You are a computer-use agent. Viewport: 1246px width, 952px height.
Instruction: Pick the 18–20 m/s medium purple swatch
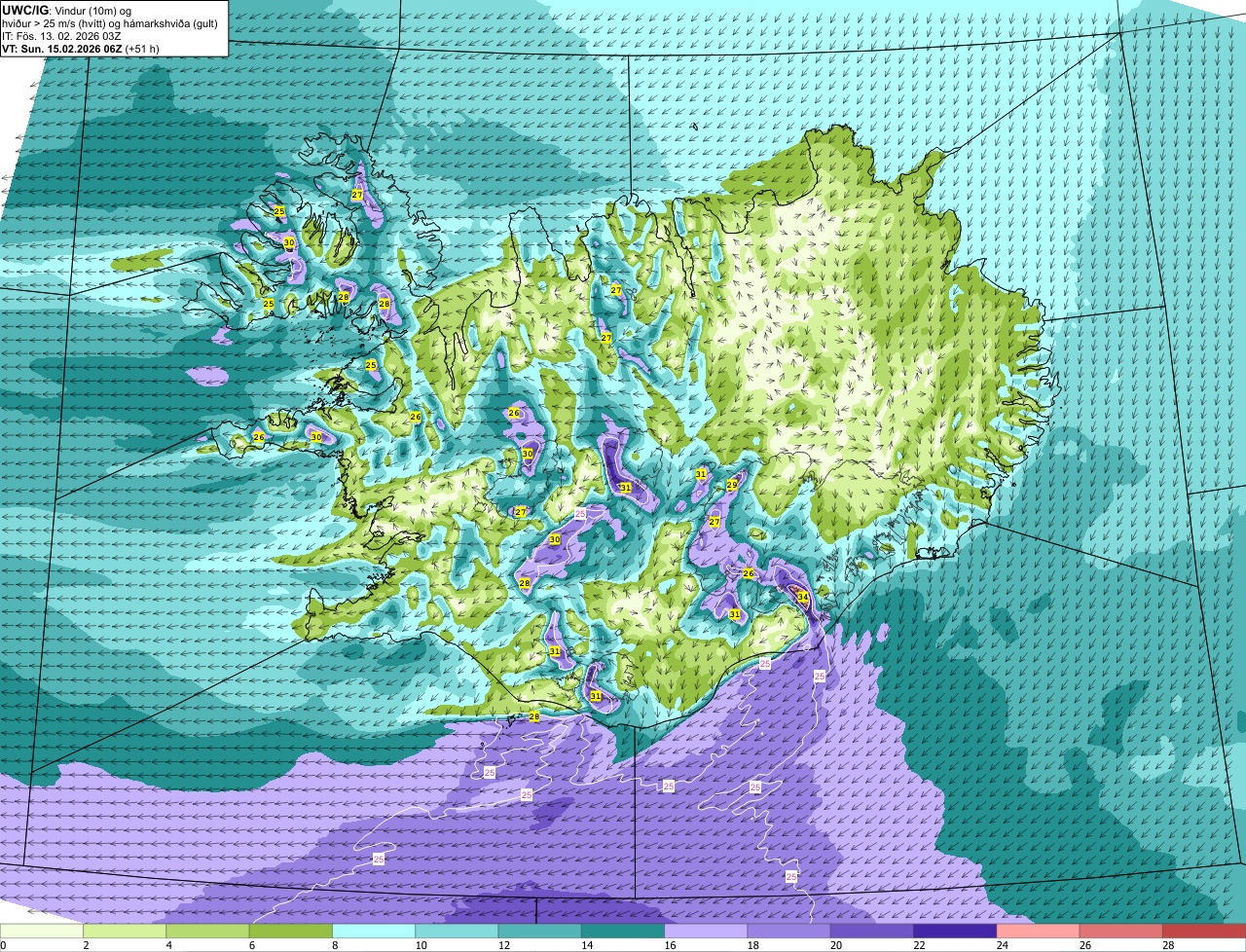click(789, 932)
